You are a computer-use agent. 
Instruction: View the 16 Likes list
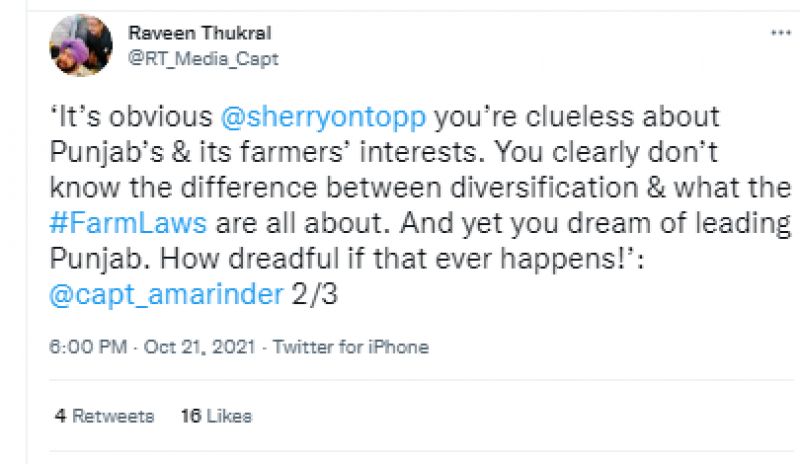[x=215, y=416]
